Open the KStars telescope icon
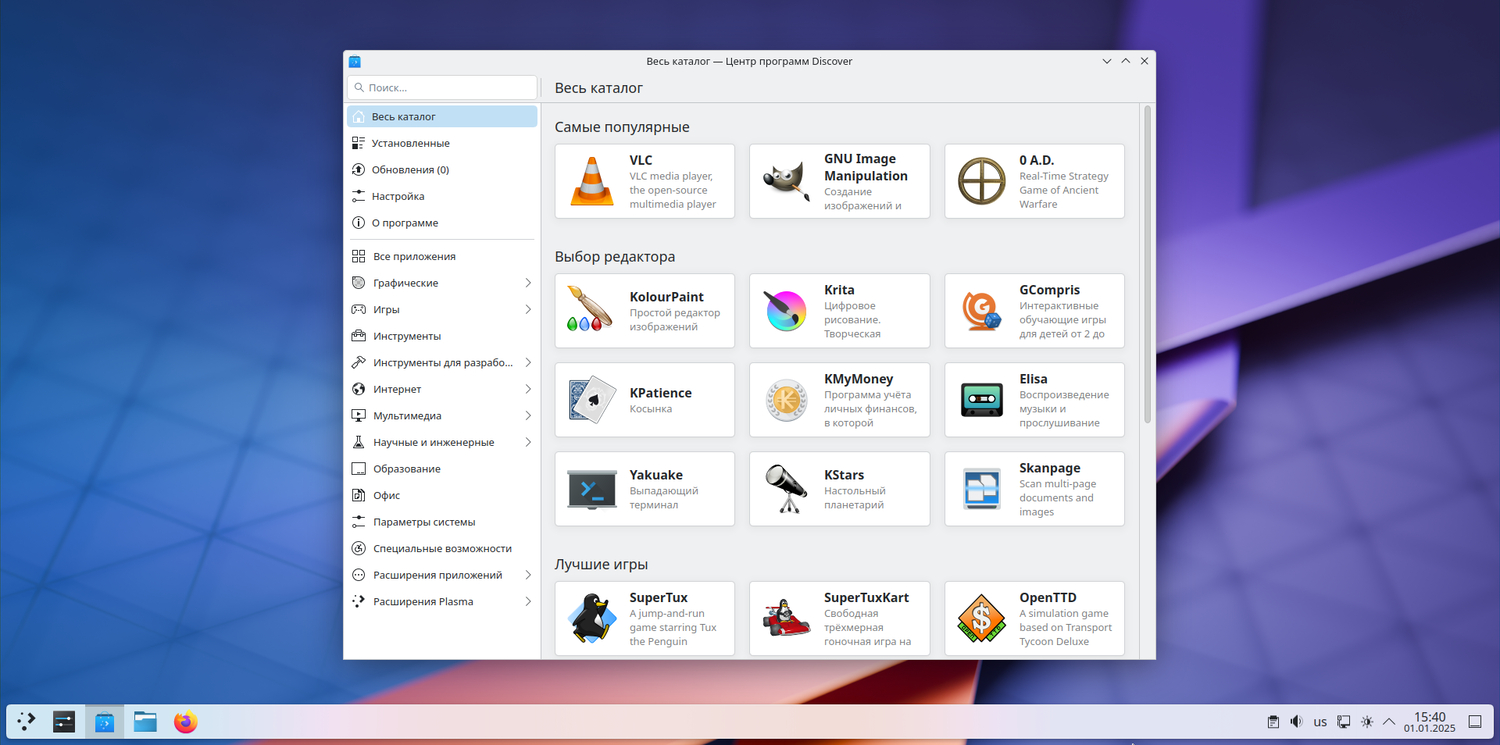The width and height of the screenshot is (1500, 745). (x=786, y=489)
